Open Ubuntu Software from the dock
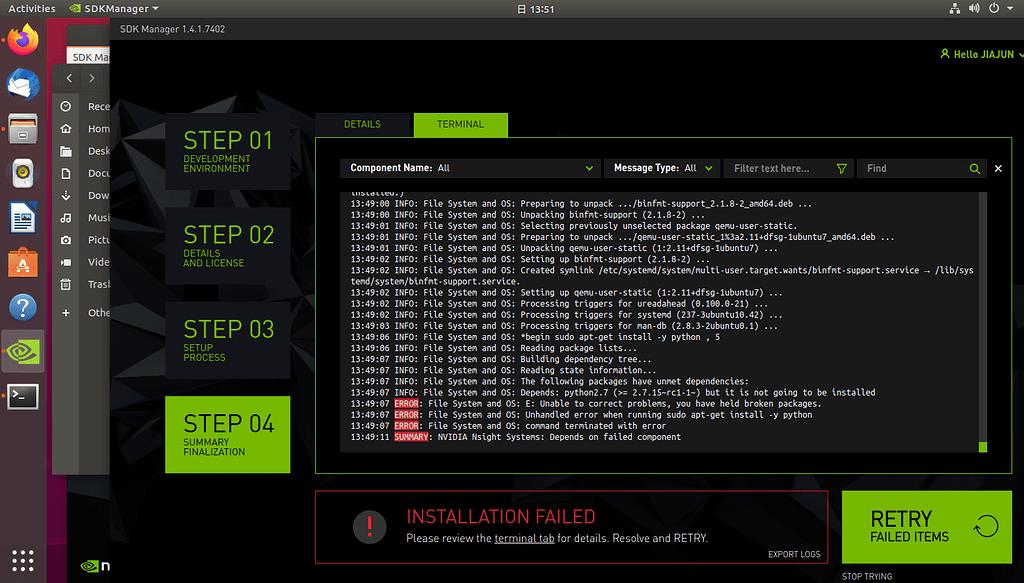The height and width of the screenshot is (583, 1024). (x=22, y=262)
